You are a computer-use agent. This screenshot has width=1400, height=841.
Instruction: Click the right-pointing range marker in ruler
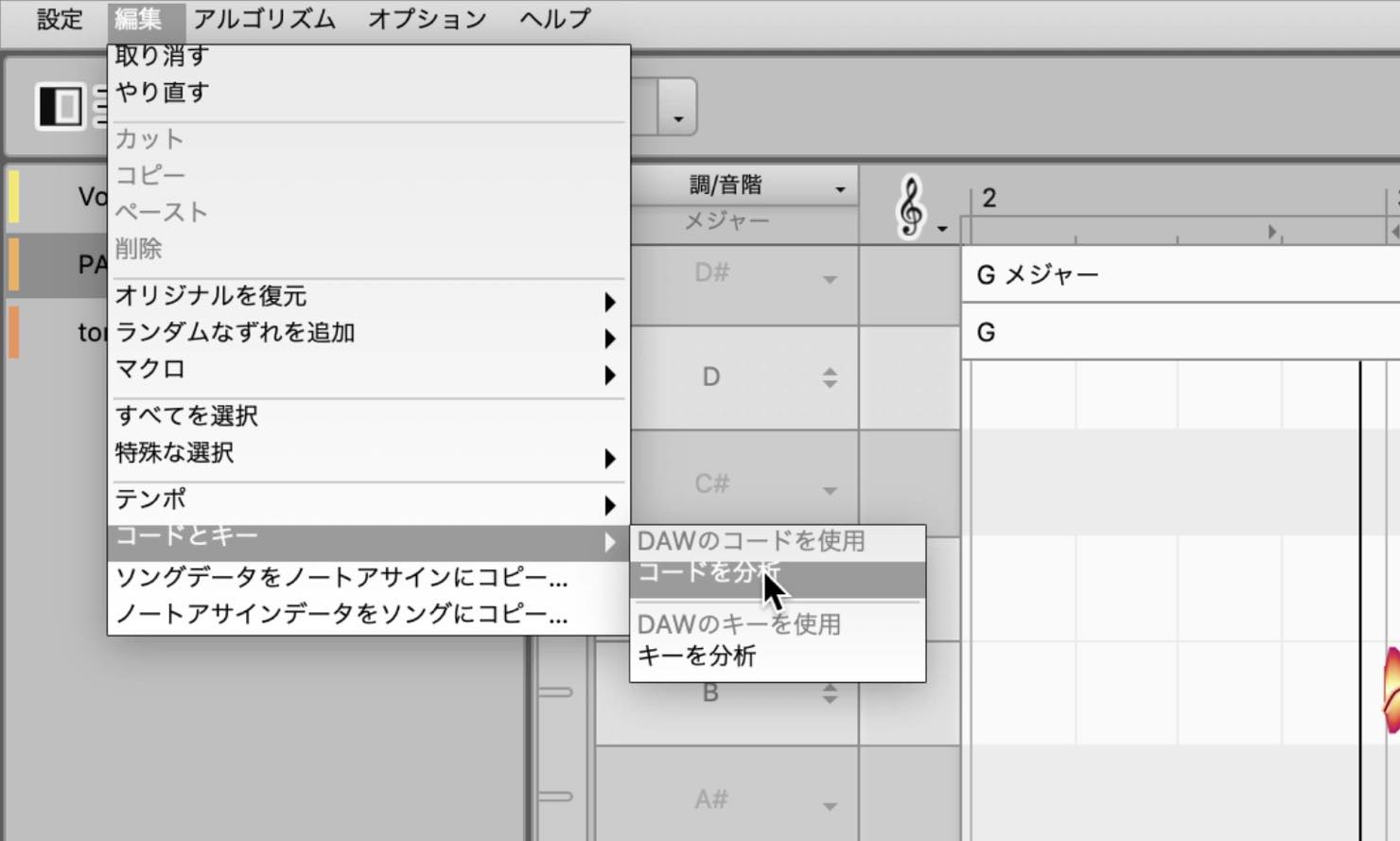1272,232
